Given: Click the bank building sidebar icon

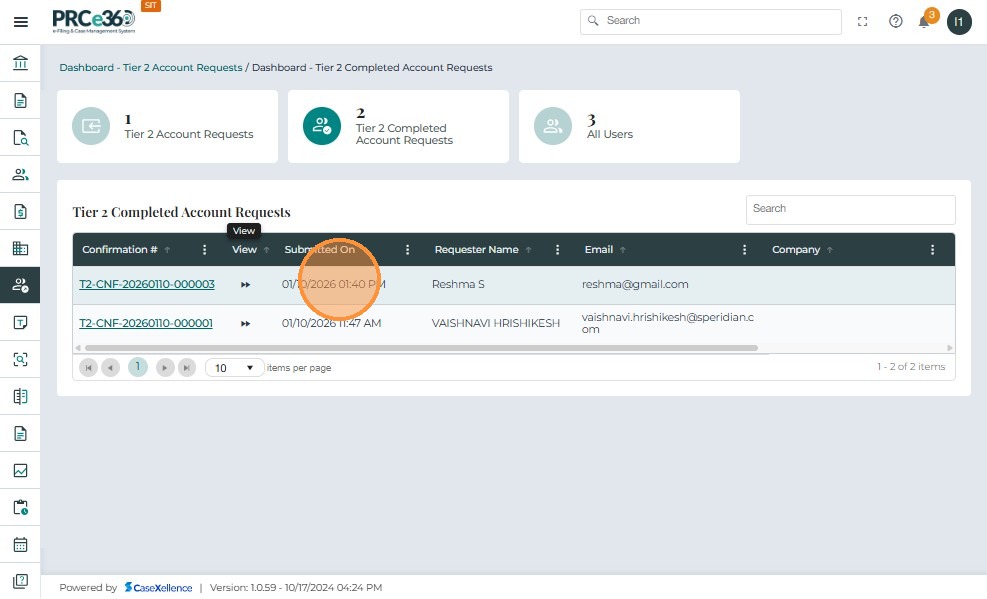Looking at the screenshot, I should pyautogui.click(x=20, y=64).
